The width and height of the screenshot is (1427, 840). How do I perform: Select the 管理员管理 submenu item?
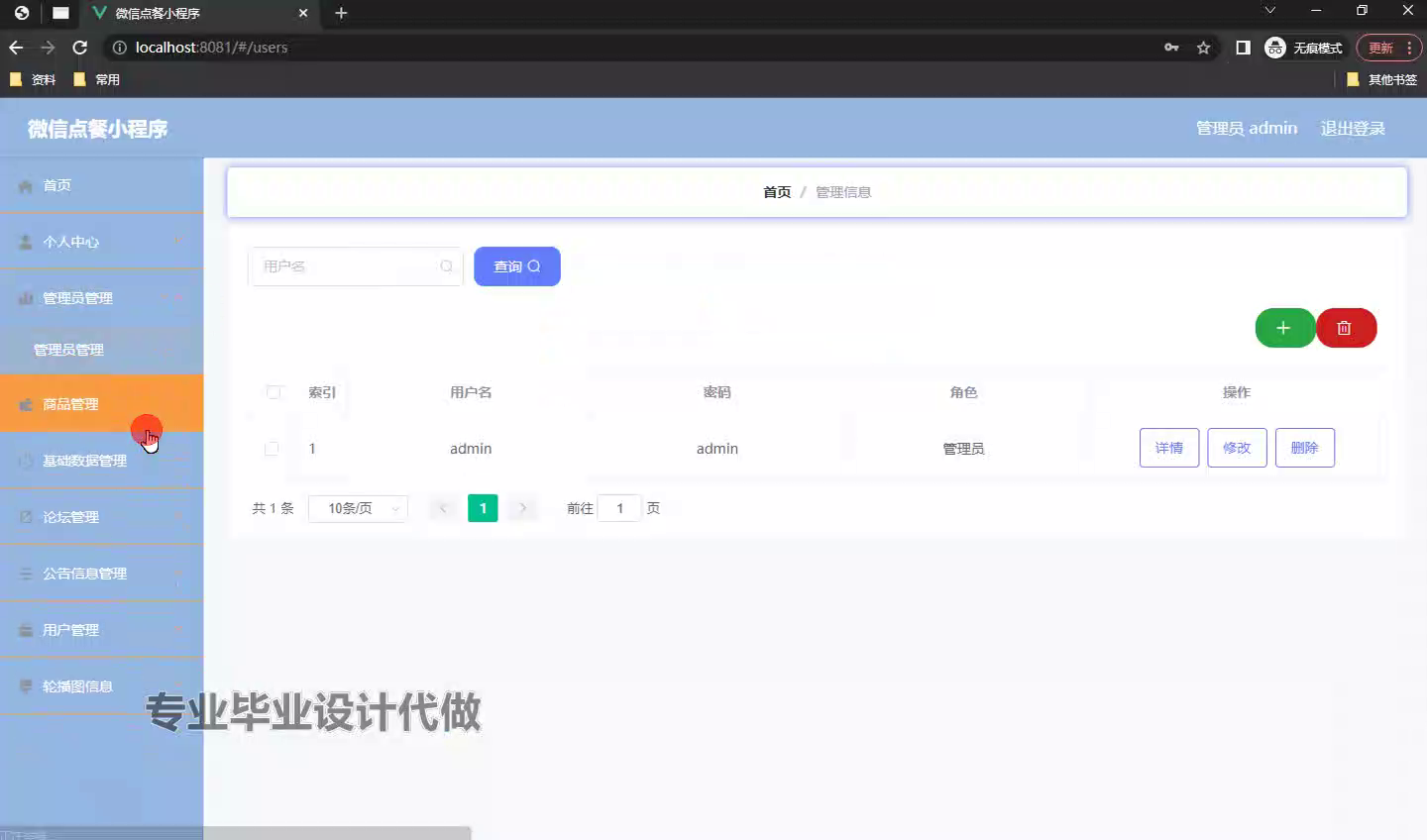click(x=101, y=350)
